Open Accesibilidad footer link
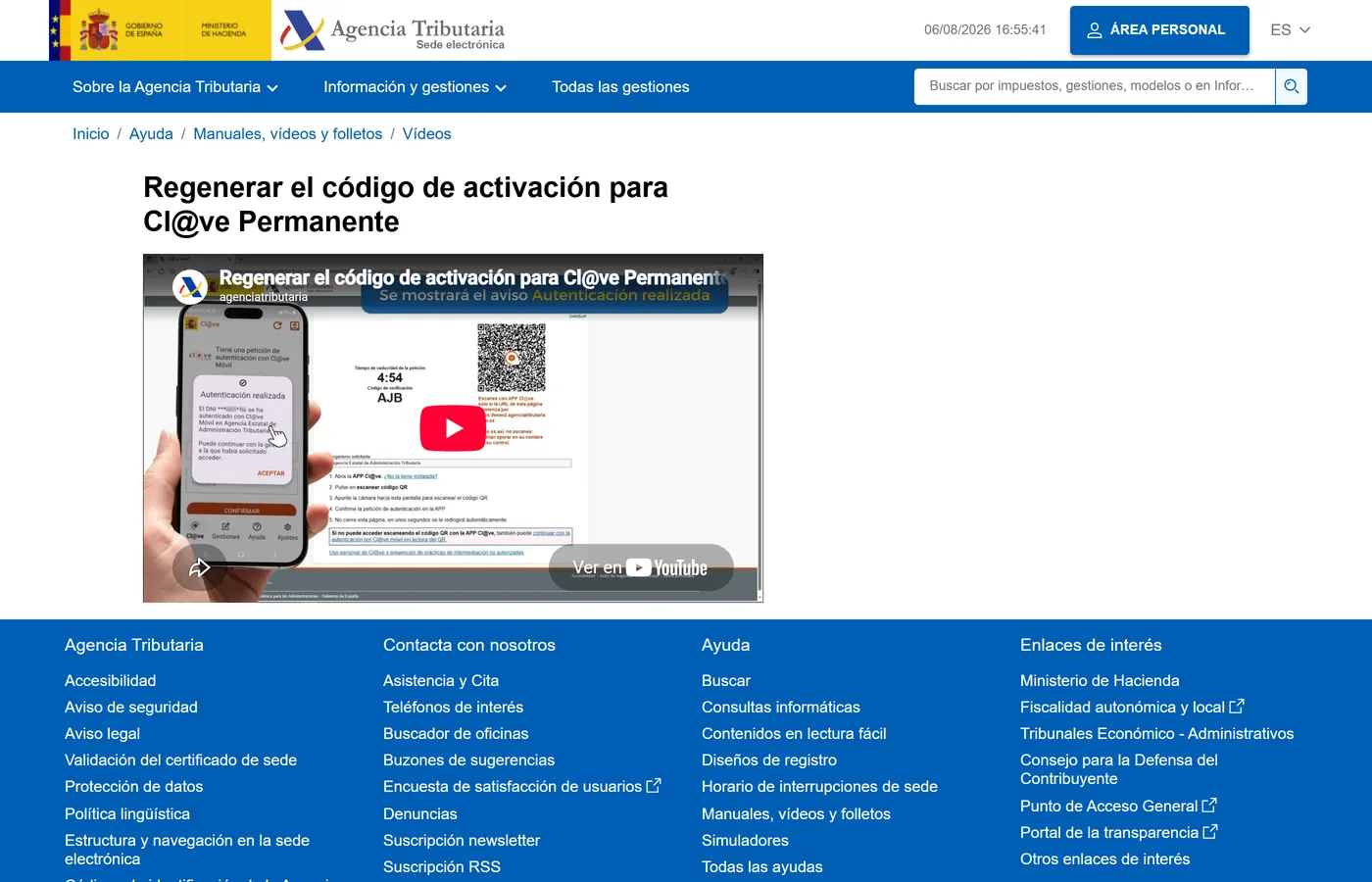This screenshot has width=1372, height=882. tap(111, 680)
